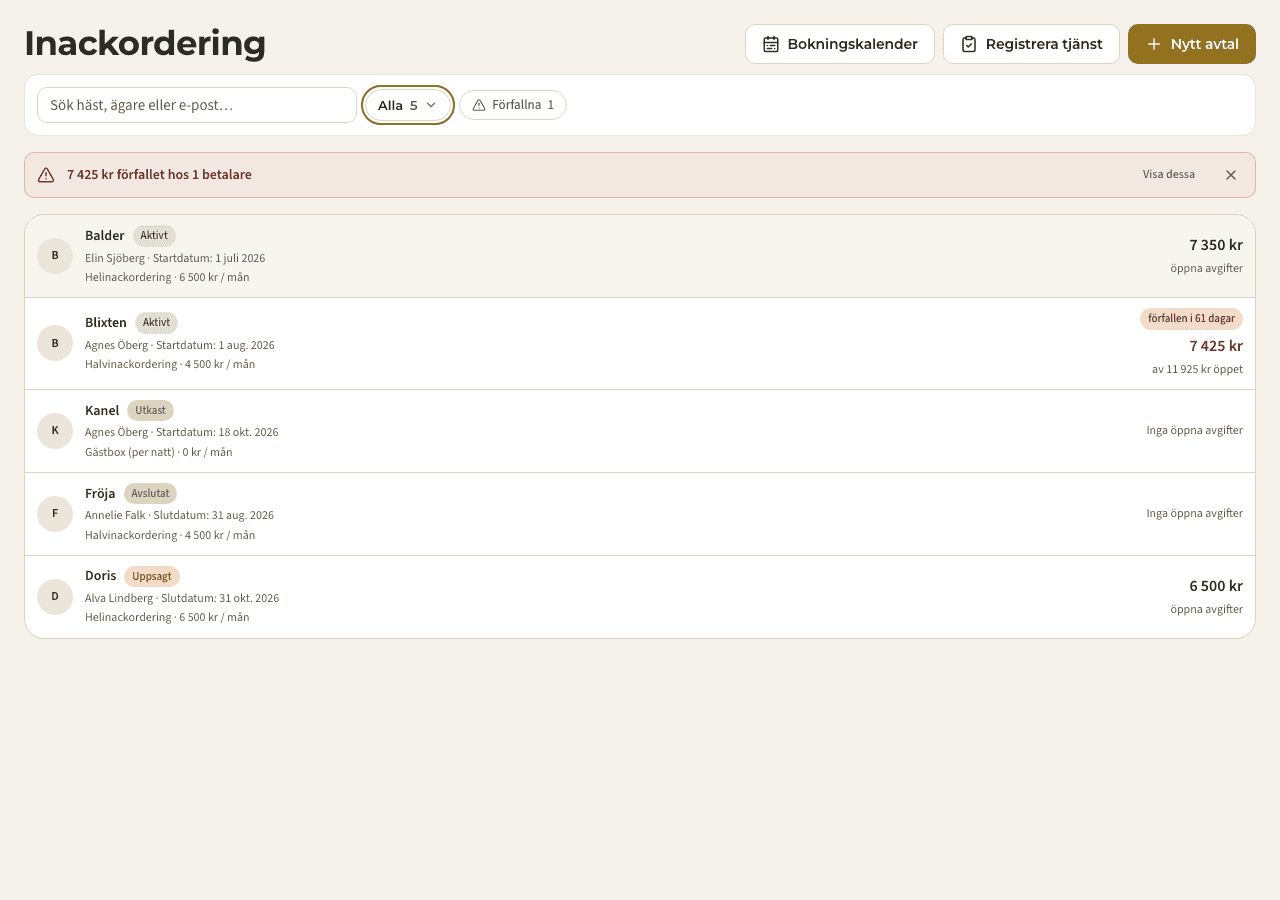Click the Elin Sjöberg start date line
The image size is (1280, 900).
point(175,258)
